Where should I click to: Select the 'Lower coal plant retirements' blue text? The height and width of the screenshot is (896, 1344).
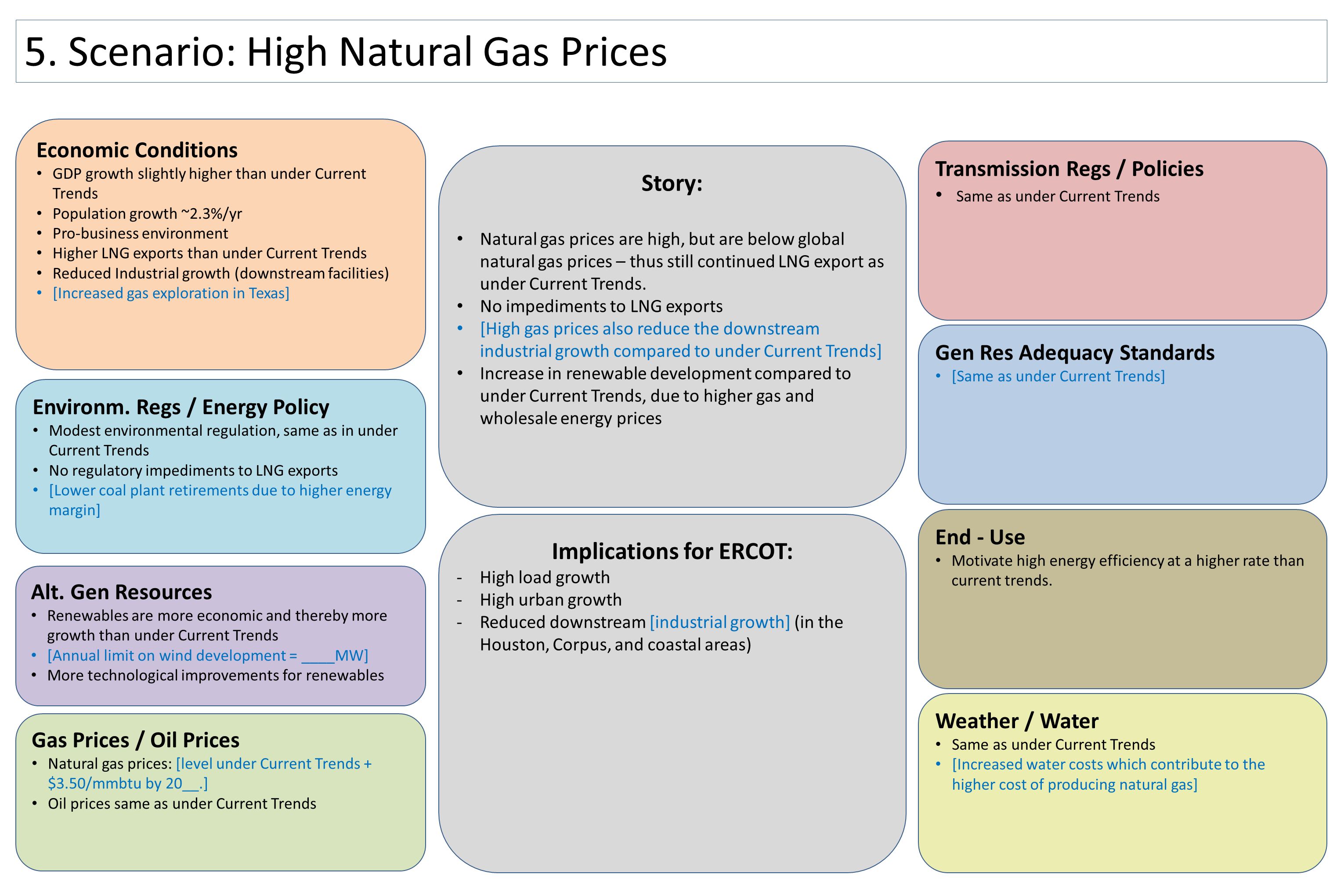coord(220,500)
